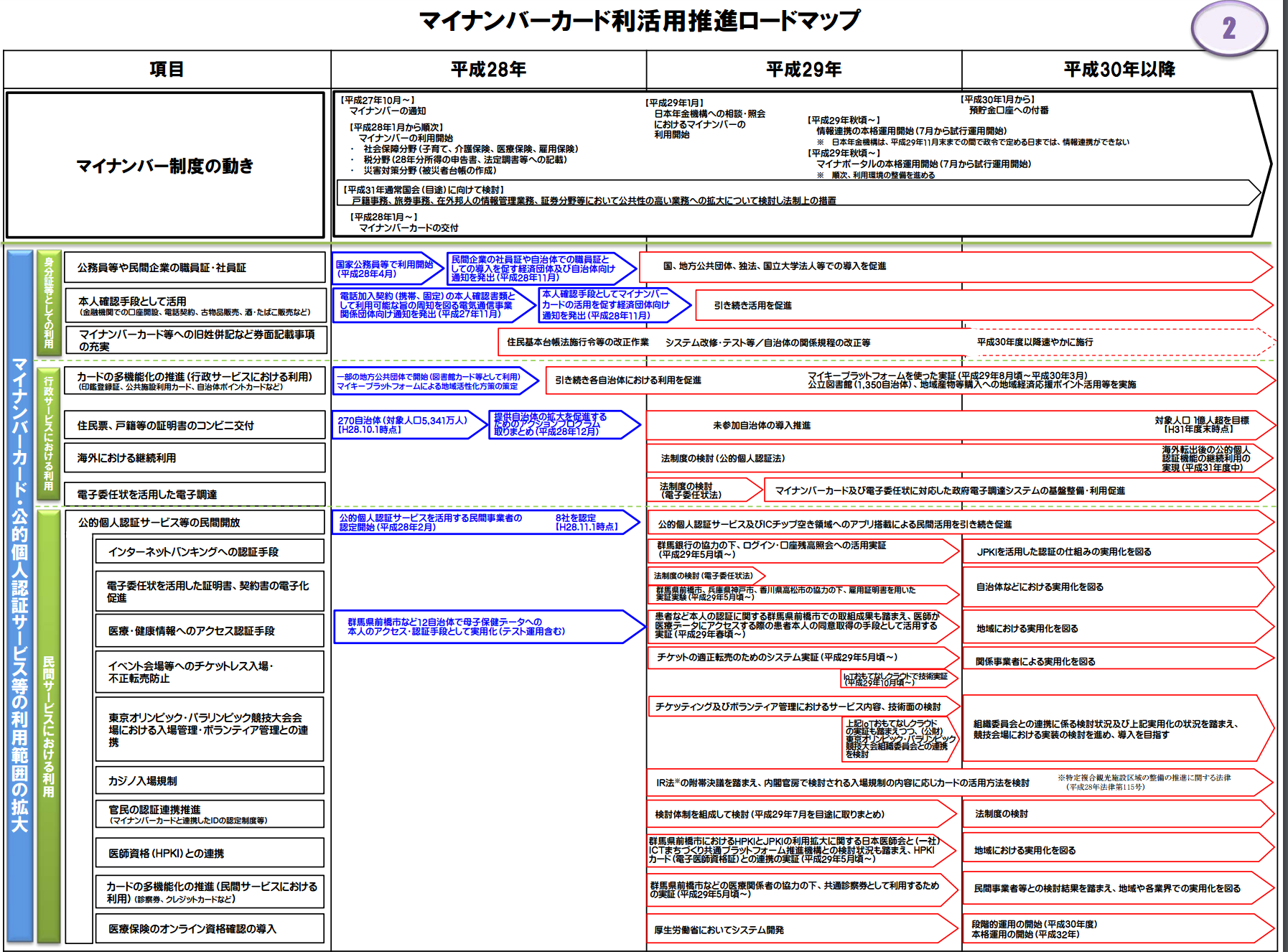The width and height of the screenshot is (1288, 952).
Task: Click red arrow 未参加自治体の導入推進
Action: (x=961, y=425)
